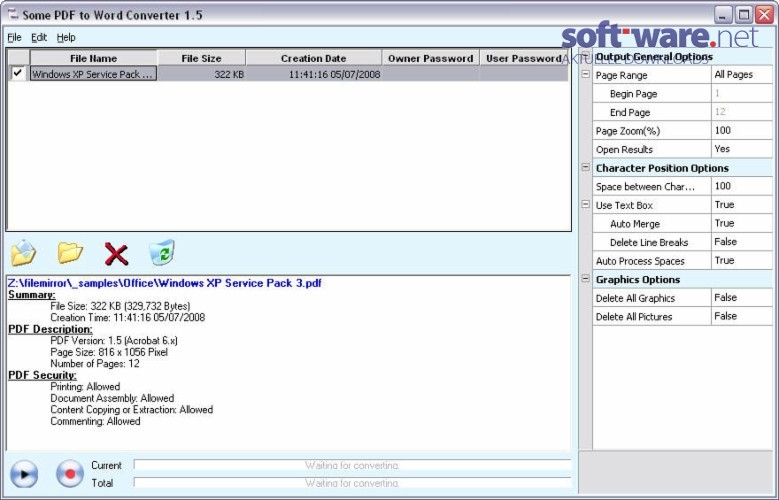Click the Begin Page value field
The height and width of the screenshot is (500, 779).
click(x=742, y=93)
